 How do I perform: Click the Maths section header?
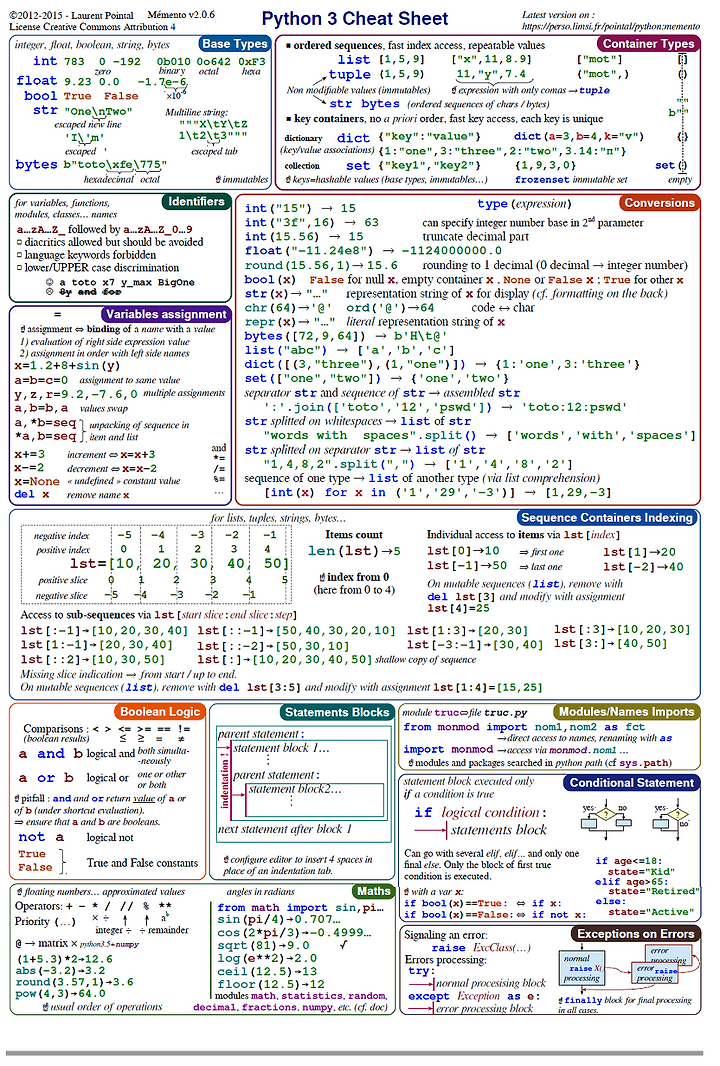point(373,891)
